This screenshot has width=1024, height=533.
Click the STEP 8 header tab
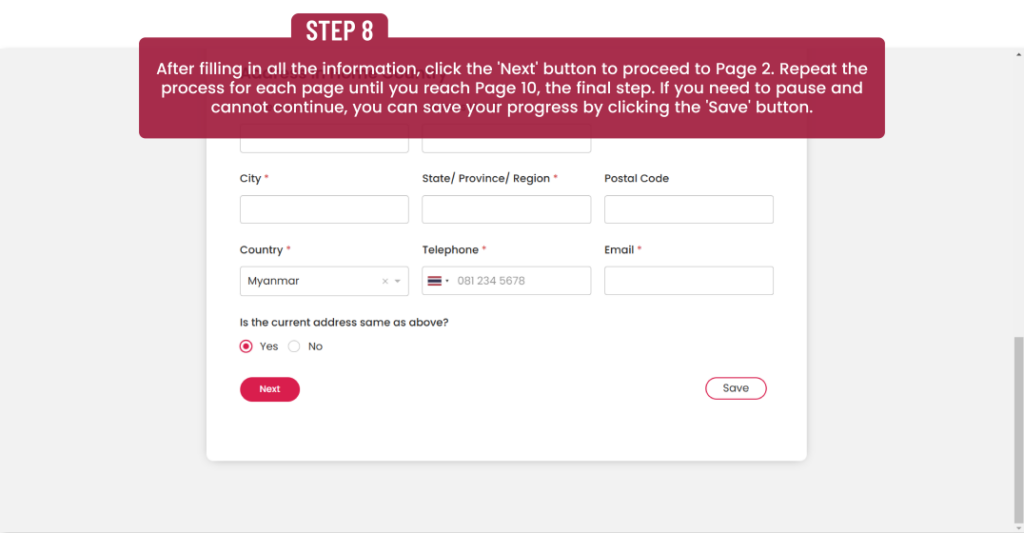click(x=340, y=30)
